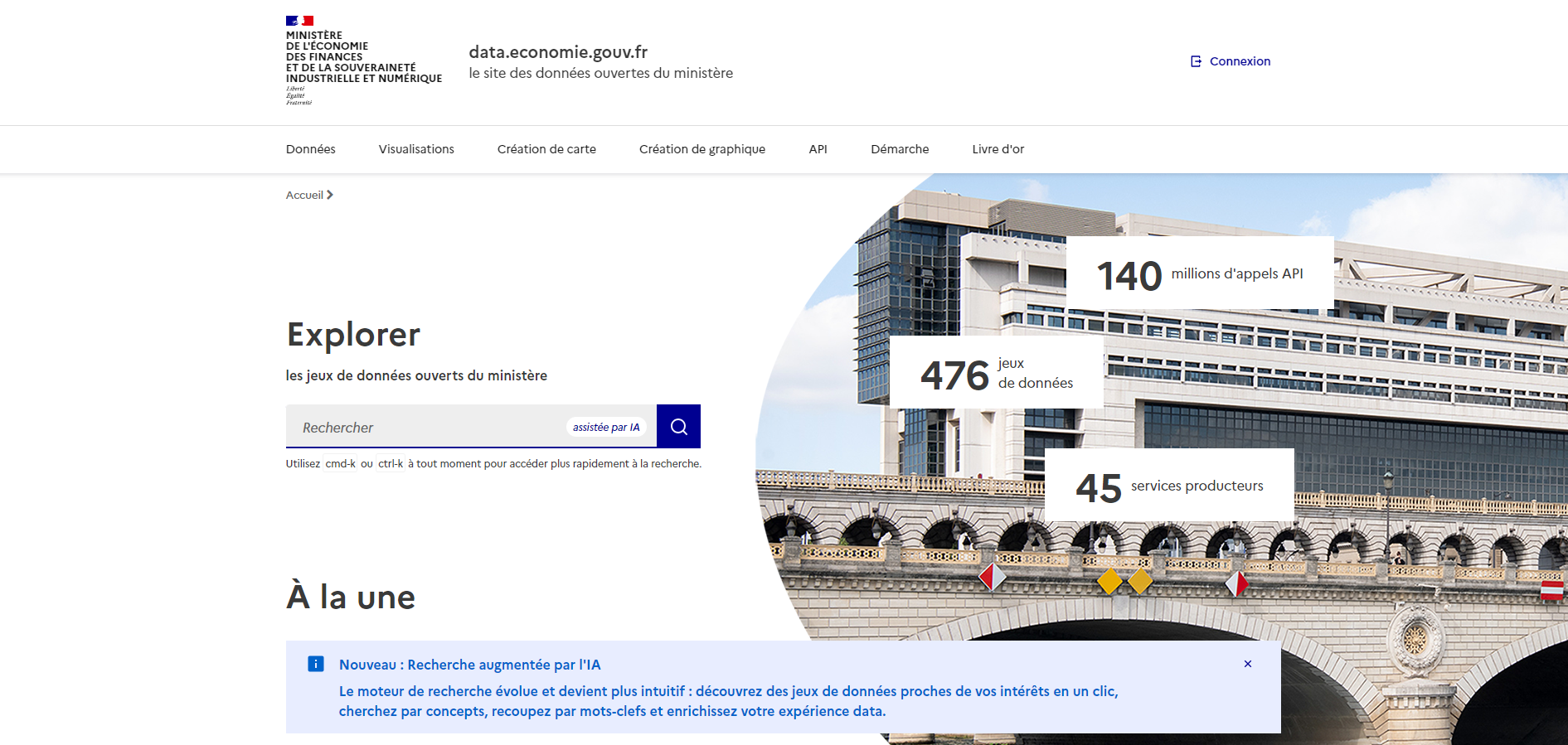Open the API navigation item
Screen dimensions: 1568x745
pos(818,149)
